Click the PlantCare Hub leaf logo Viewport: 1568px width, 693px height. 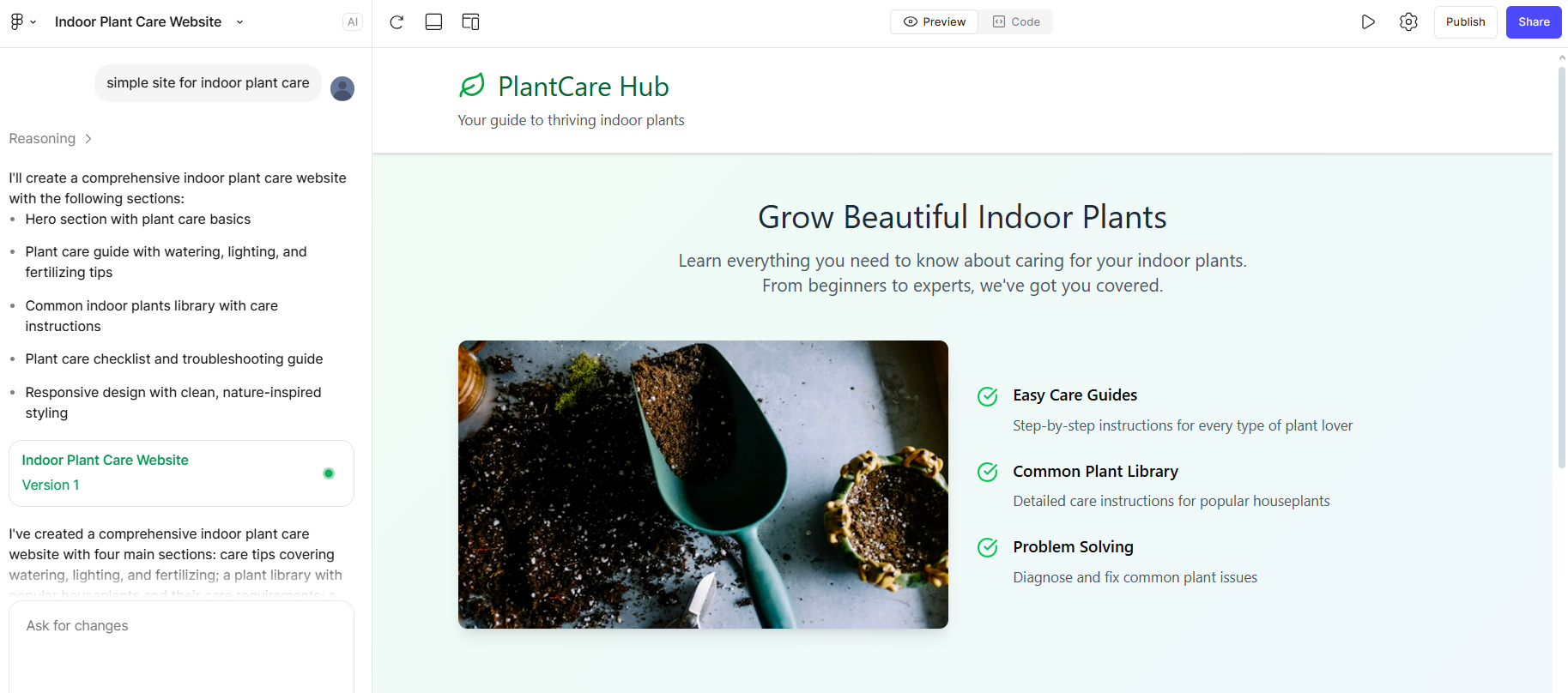pos(472,86)
